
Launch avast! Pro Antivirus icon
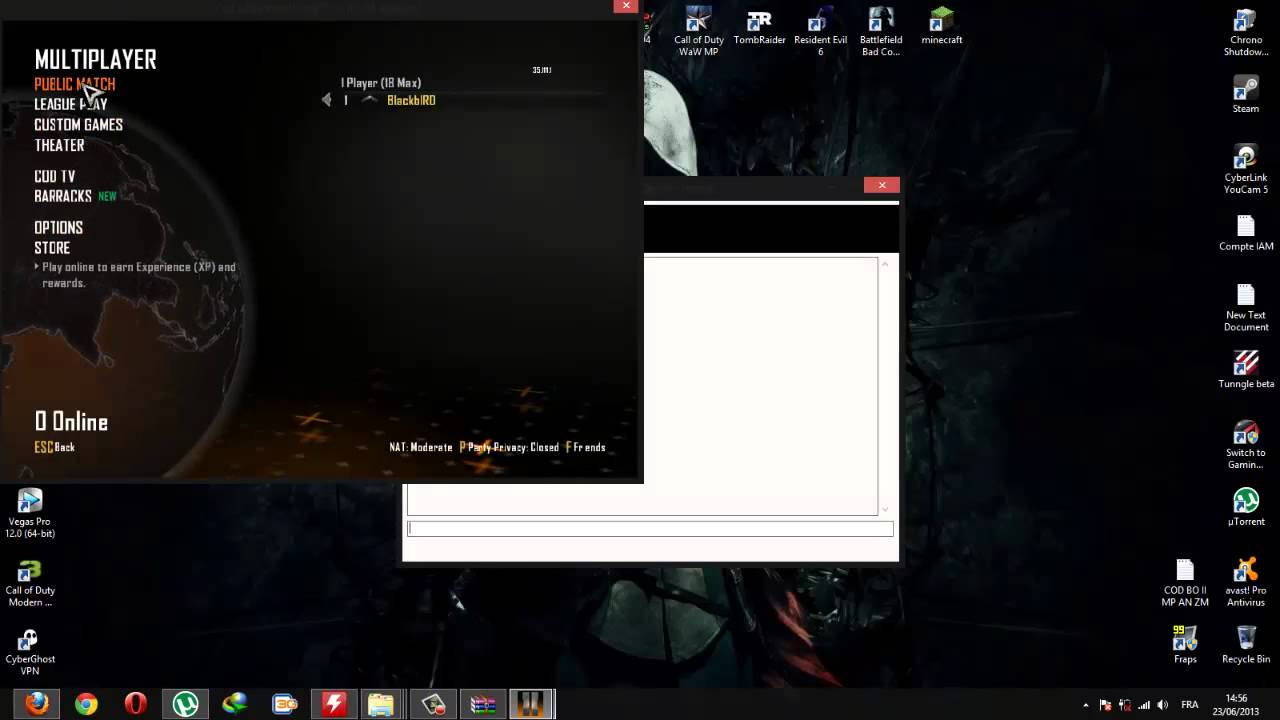(x=1245, y=582)
